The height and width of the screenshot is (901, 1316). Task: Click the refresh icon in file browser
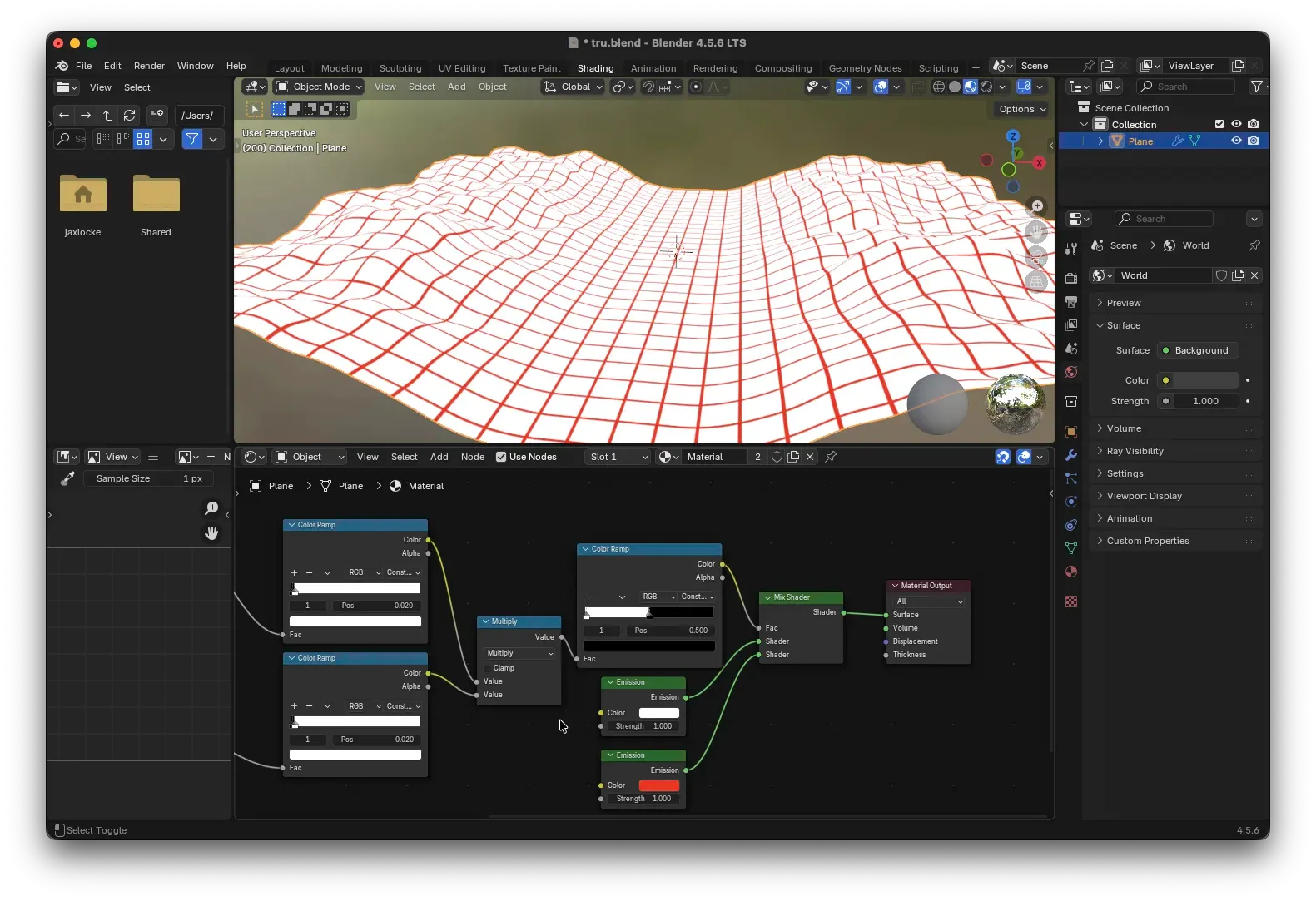tap(129, 116)
